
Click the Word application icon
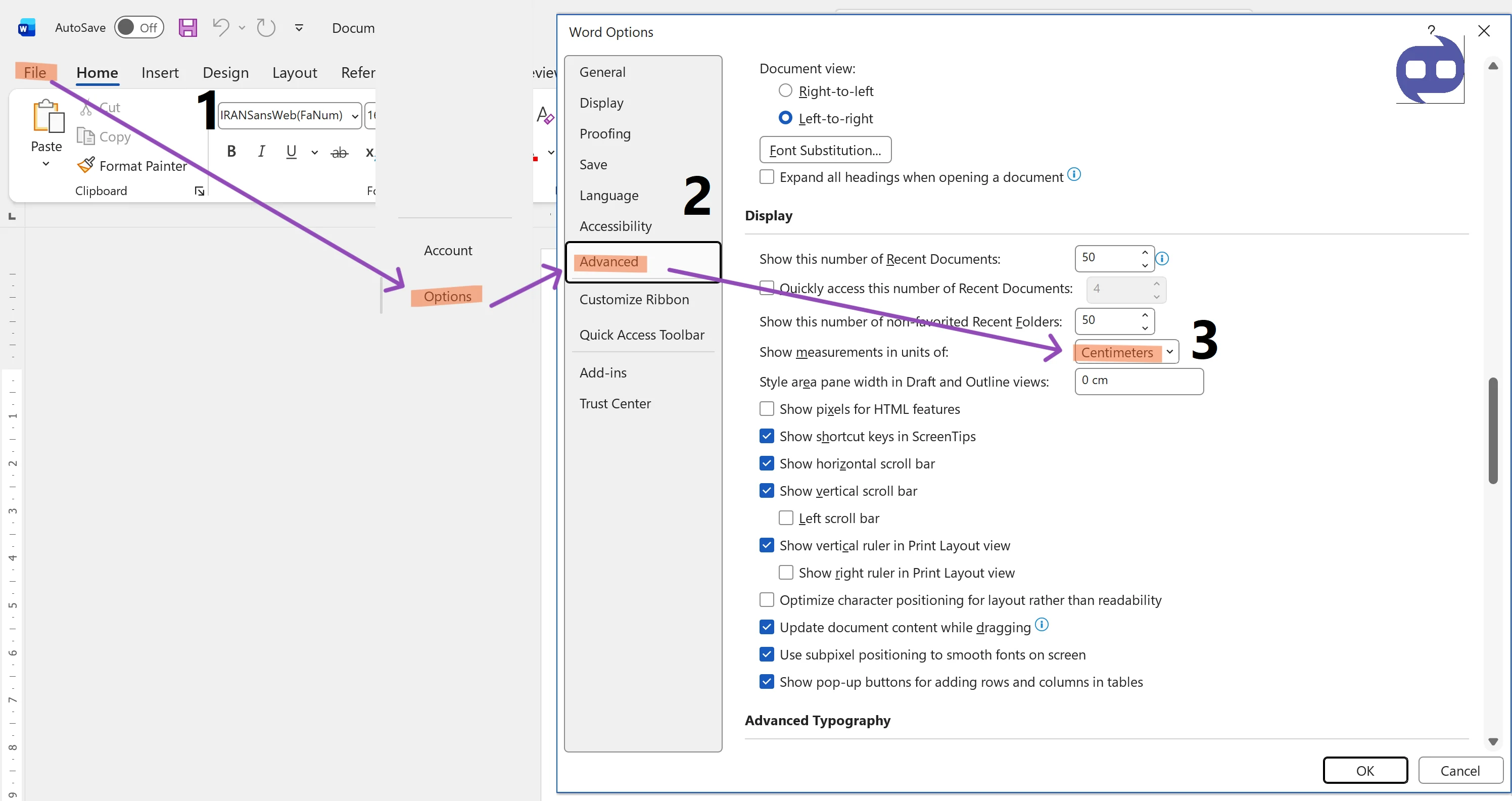(x=26, y=28)
